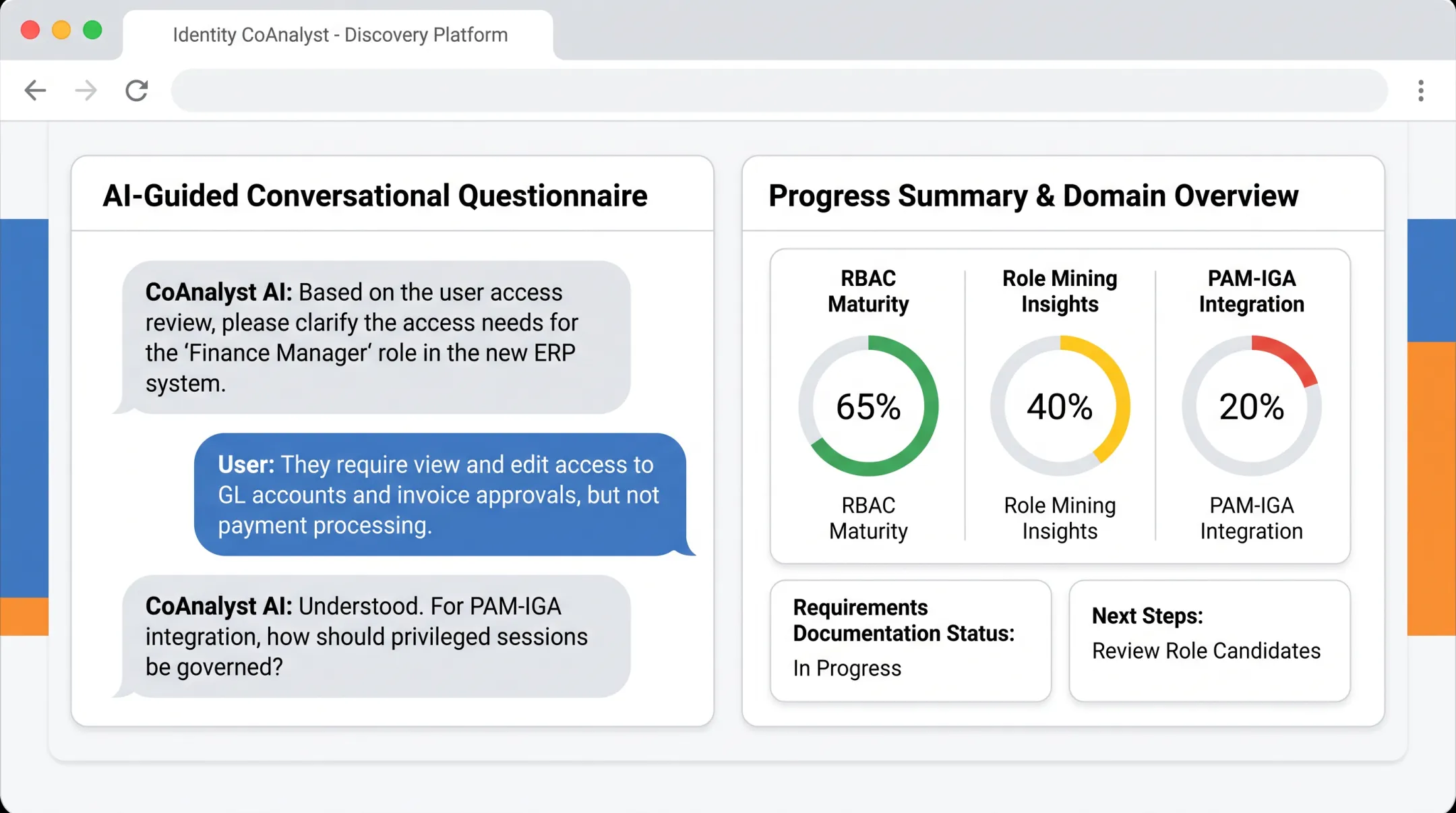Click the CoAnalyst AI Finance Manager message bubble
1456x813 pixels.
point(371,338)
